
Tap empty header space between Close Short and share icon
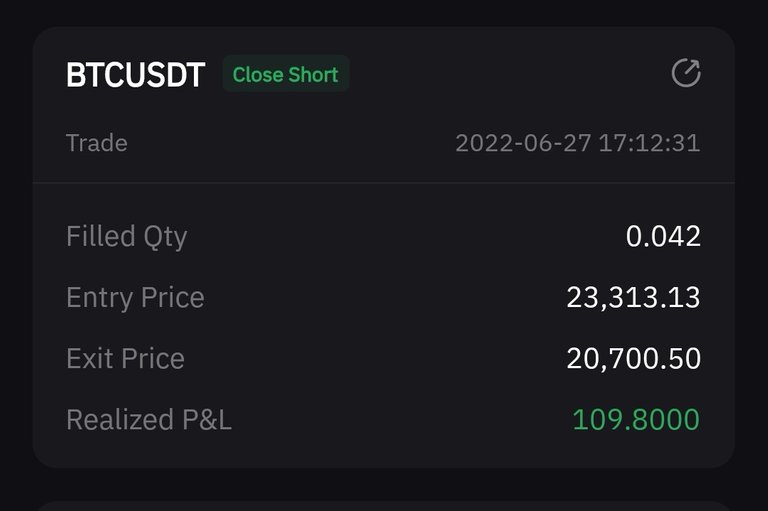(510, 74)
